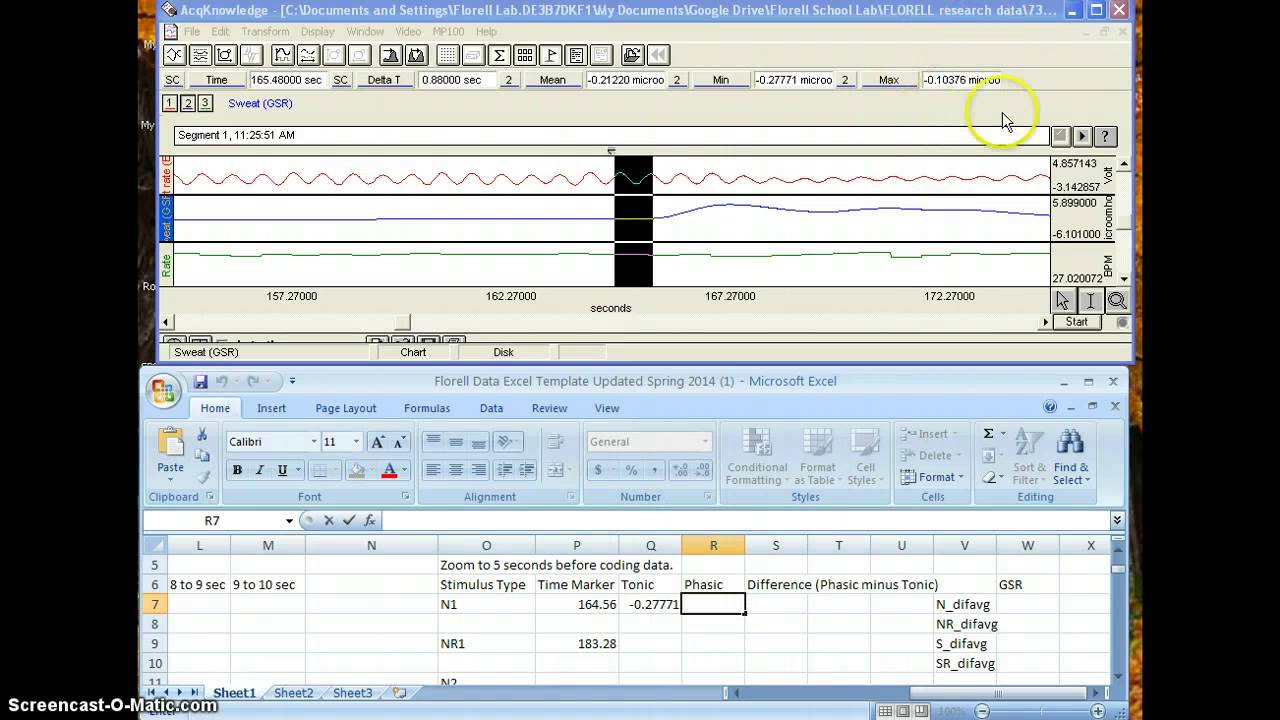Switch to the Sheet2 worksheet tab

tap(293, 693)
